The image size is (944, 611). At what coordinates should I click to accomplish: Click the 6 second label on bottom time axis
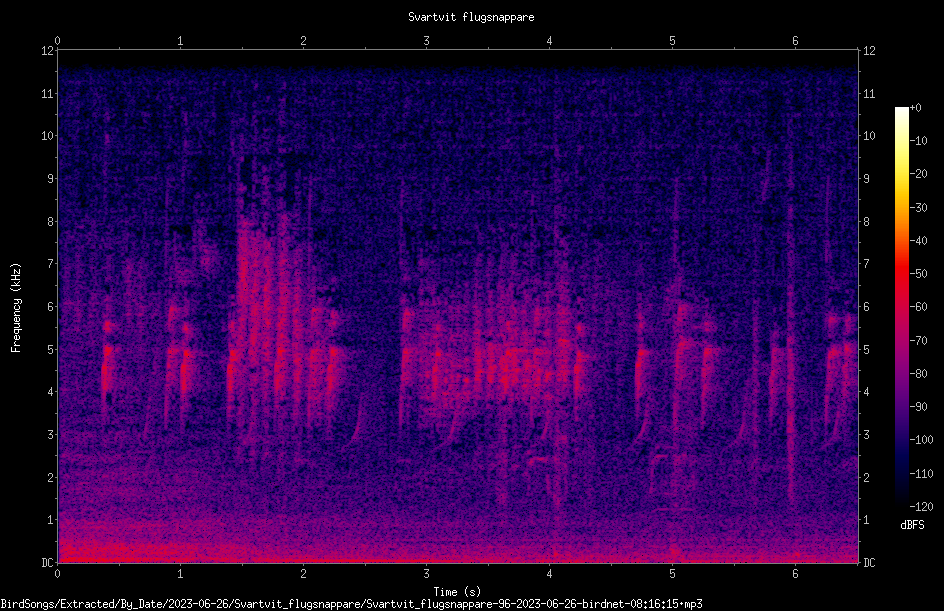click(795, 574)
